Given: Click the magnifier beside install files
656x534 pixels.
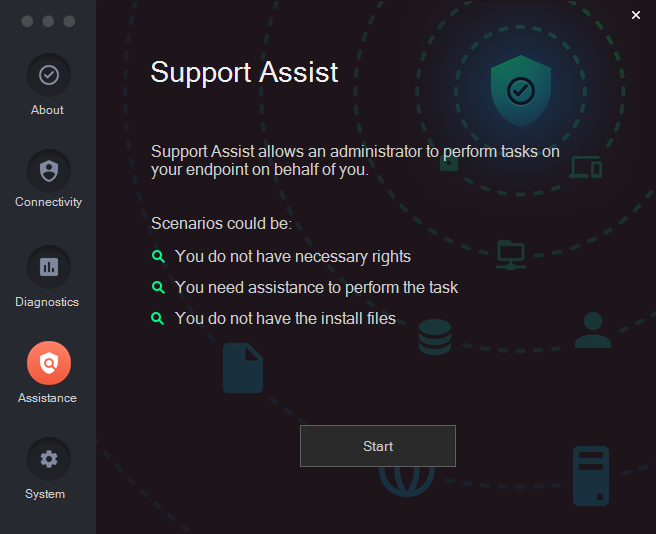Looking at the screenshot, I should (158, 318).
